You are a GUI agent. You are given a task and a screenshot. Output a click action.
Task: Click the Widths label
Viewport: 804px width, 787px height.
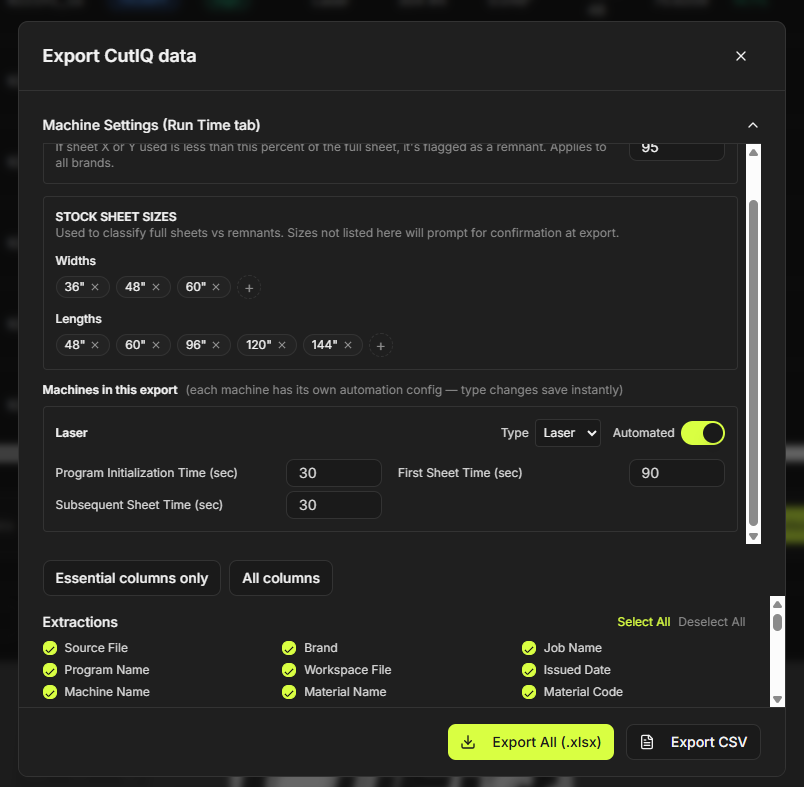point(75,261)
